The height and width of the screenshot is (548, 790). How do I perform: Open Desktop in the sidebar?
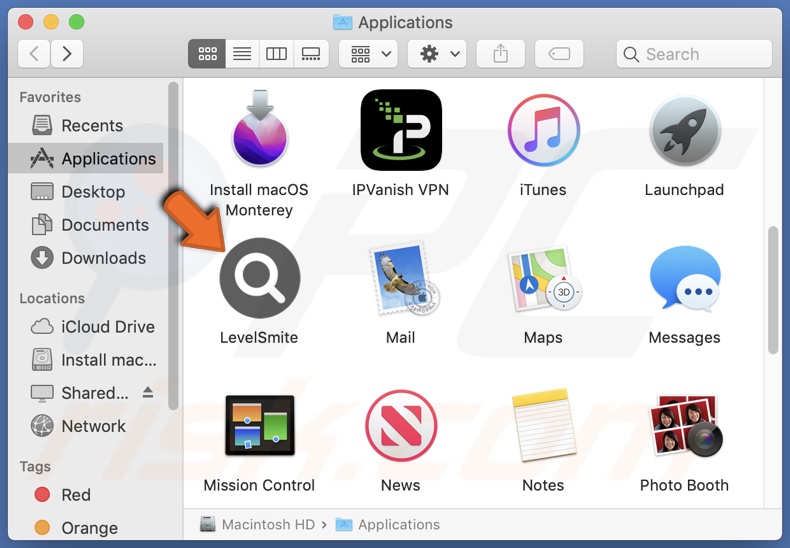tap(86, 191)
